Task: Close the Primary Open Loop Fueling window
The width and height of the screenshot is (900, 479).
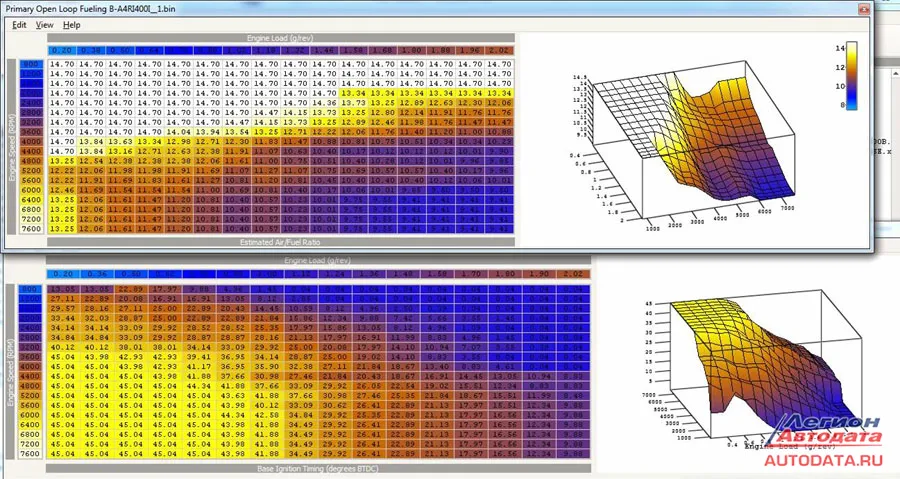Action: pyautogui.click(x=864, y=9)
